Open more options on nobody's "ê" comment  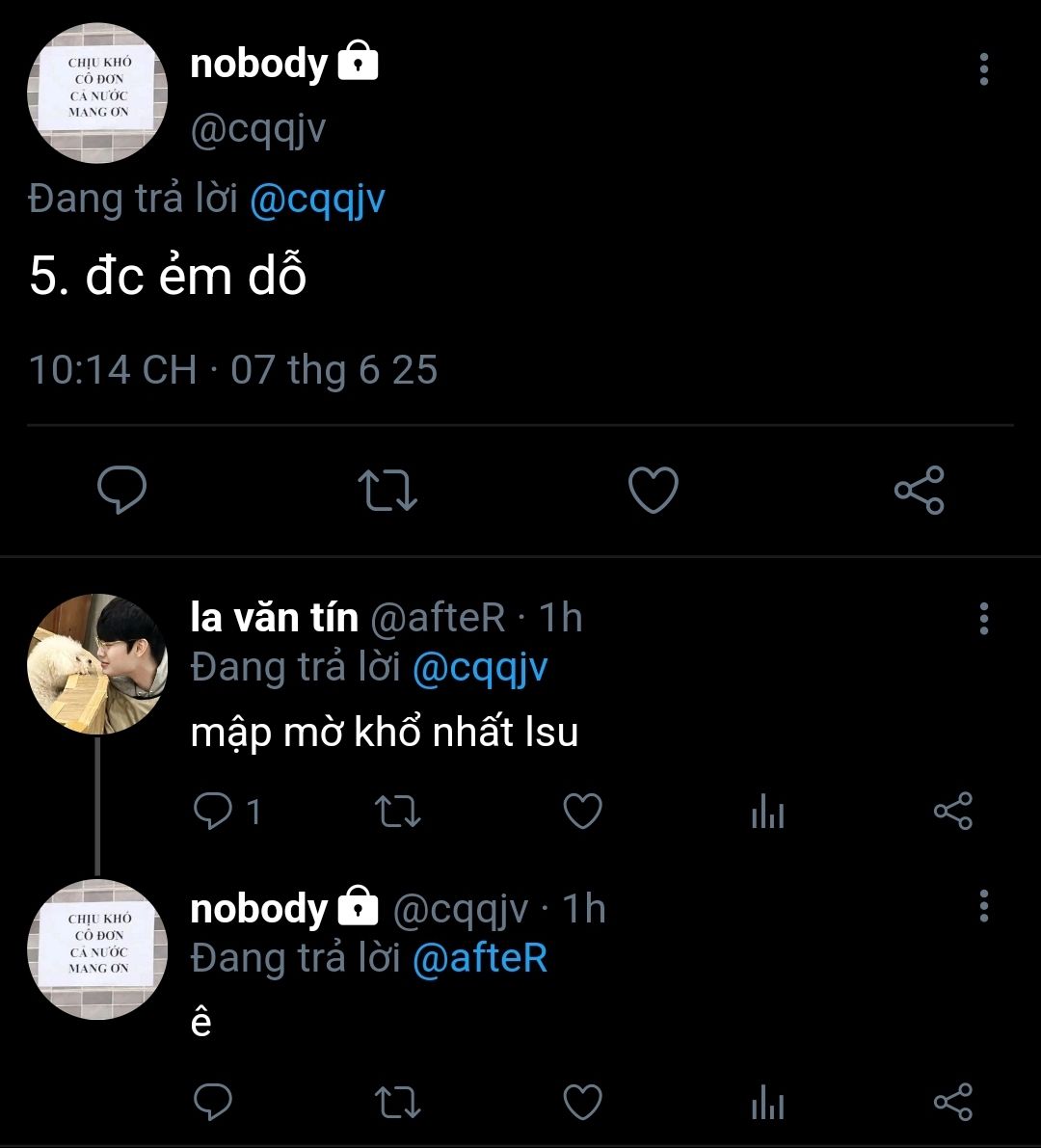[x=983, y=906]
